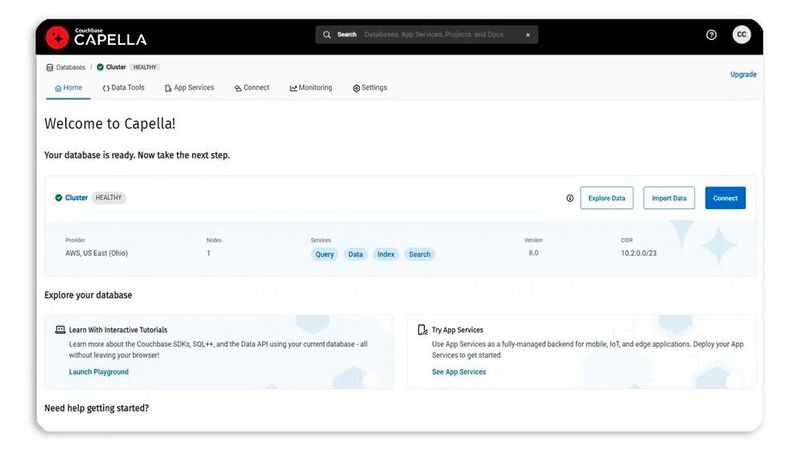Open the App Services tab
Image resolution: width=800 pixels, height=450 pixels.
pyautogui.click(x=189, y=88)
